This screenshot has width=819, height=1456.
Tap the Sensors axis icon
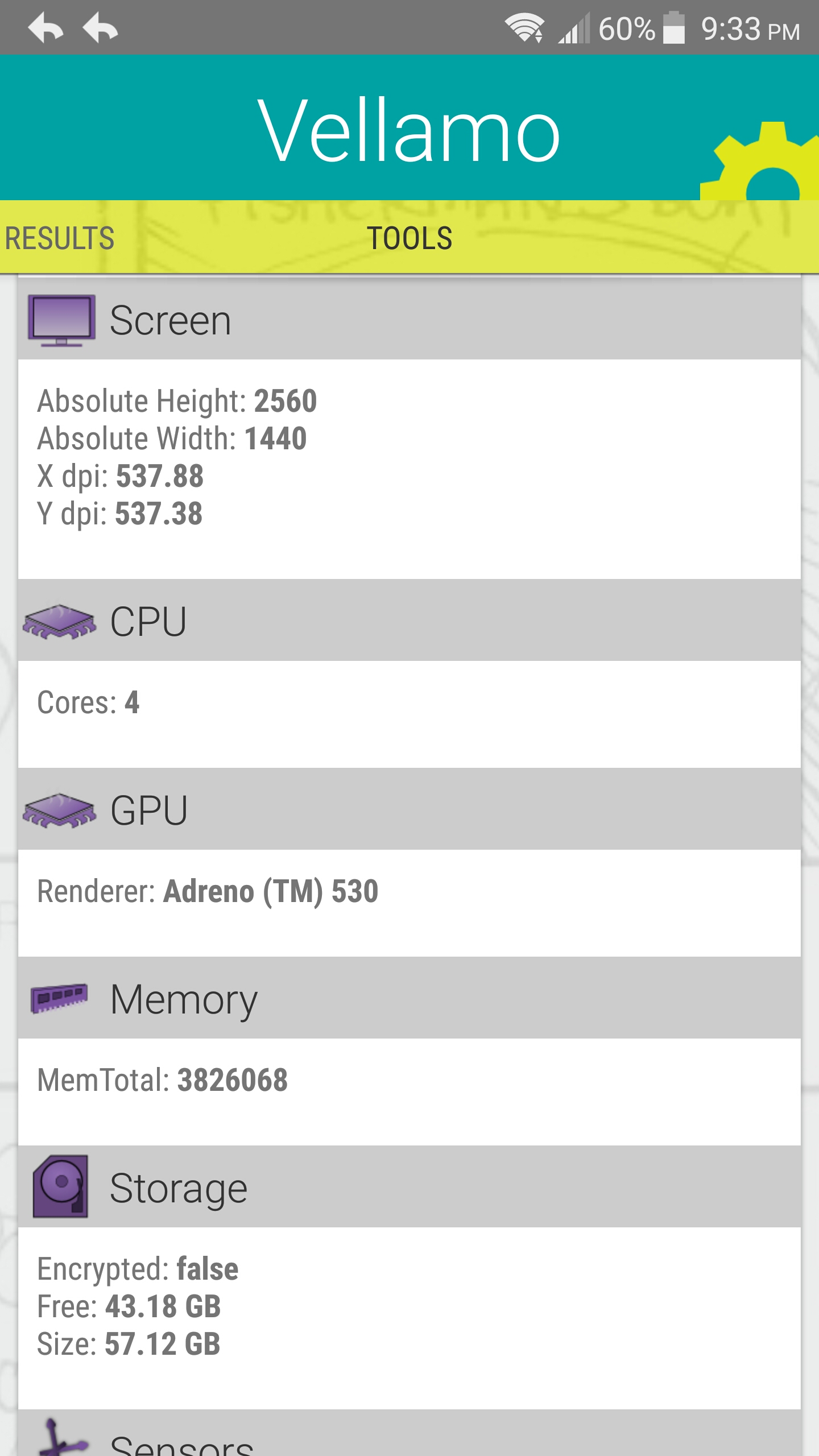click(60, 1439)
